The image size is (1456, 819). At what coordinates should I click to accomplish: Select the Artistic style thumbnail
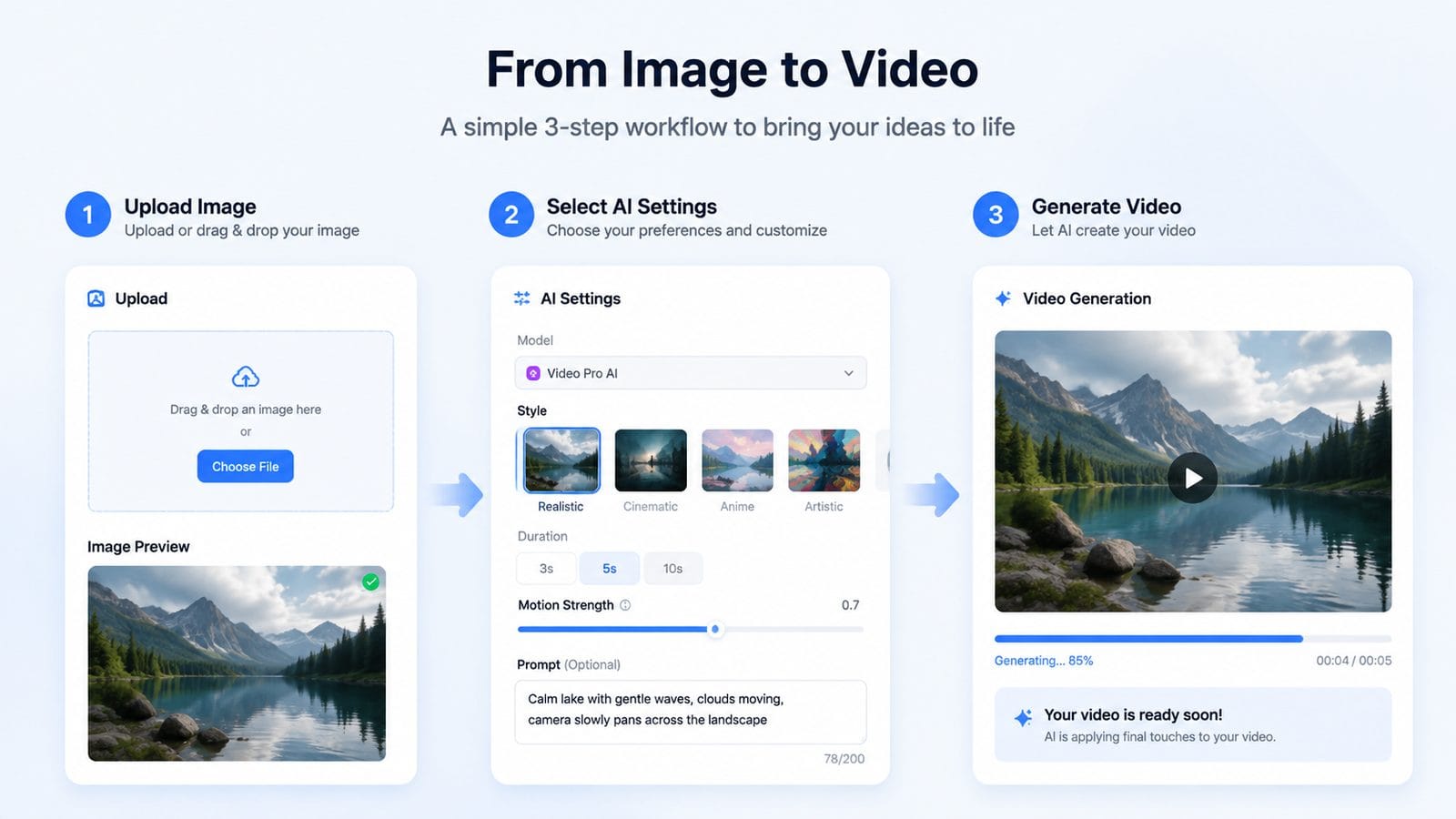824,460
